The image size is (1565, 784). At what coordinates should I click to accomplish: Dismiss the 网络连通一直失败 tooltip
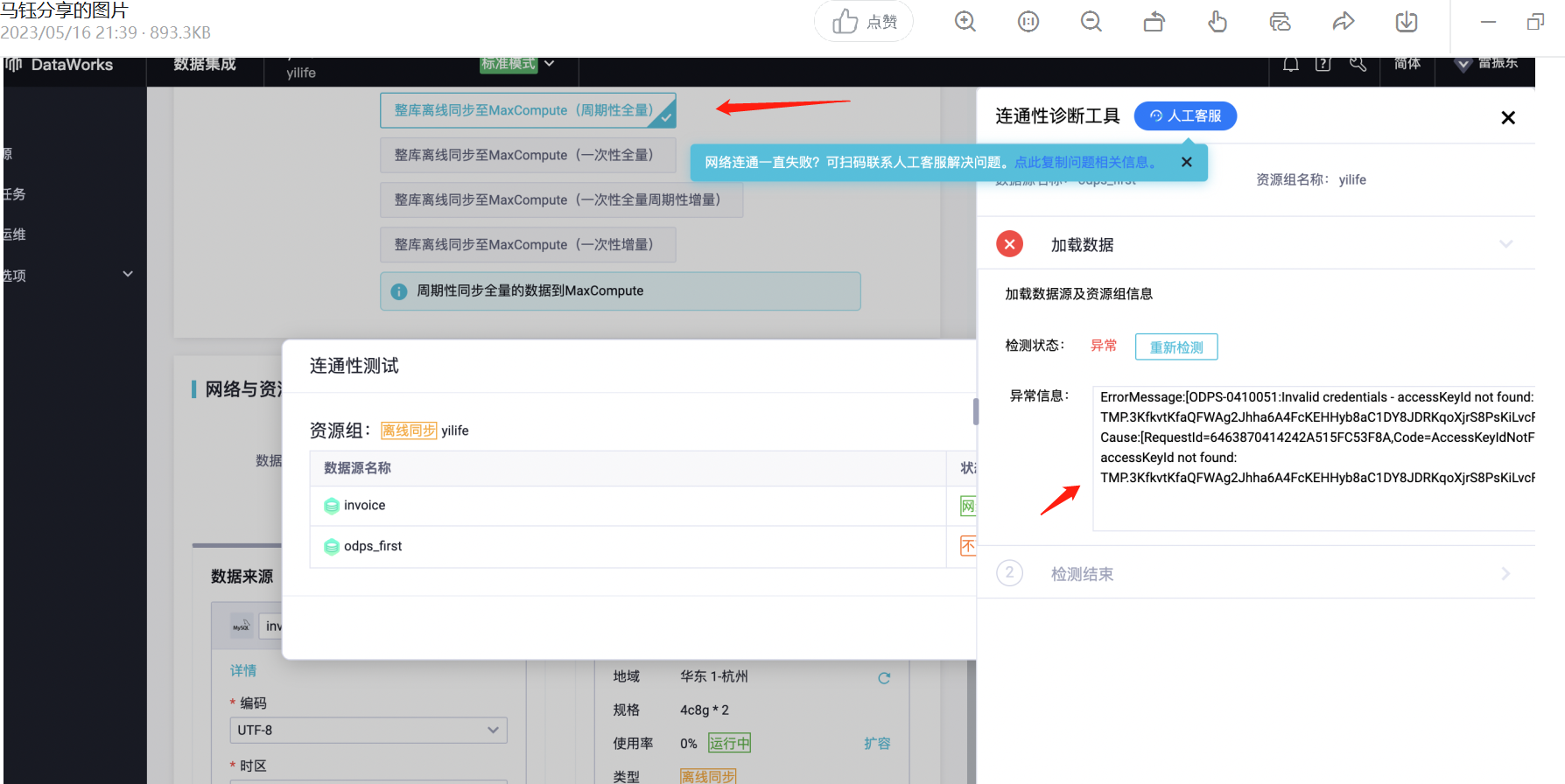coord(1186,162)
